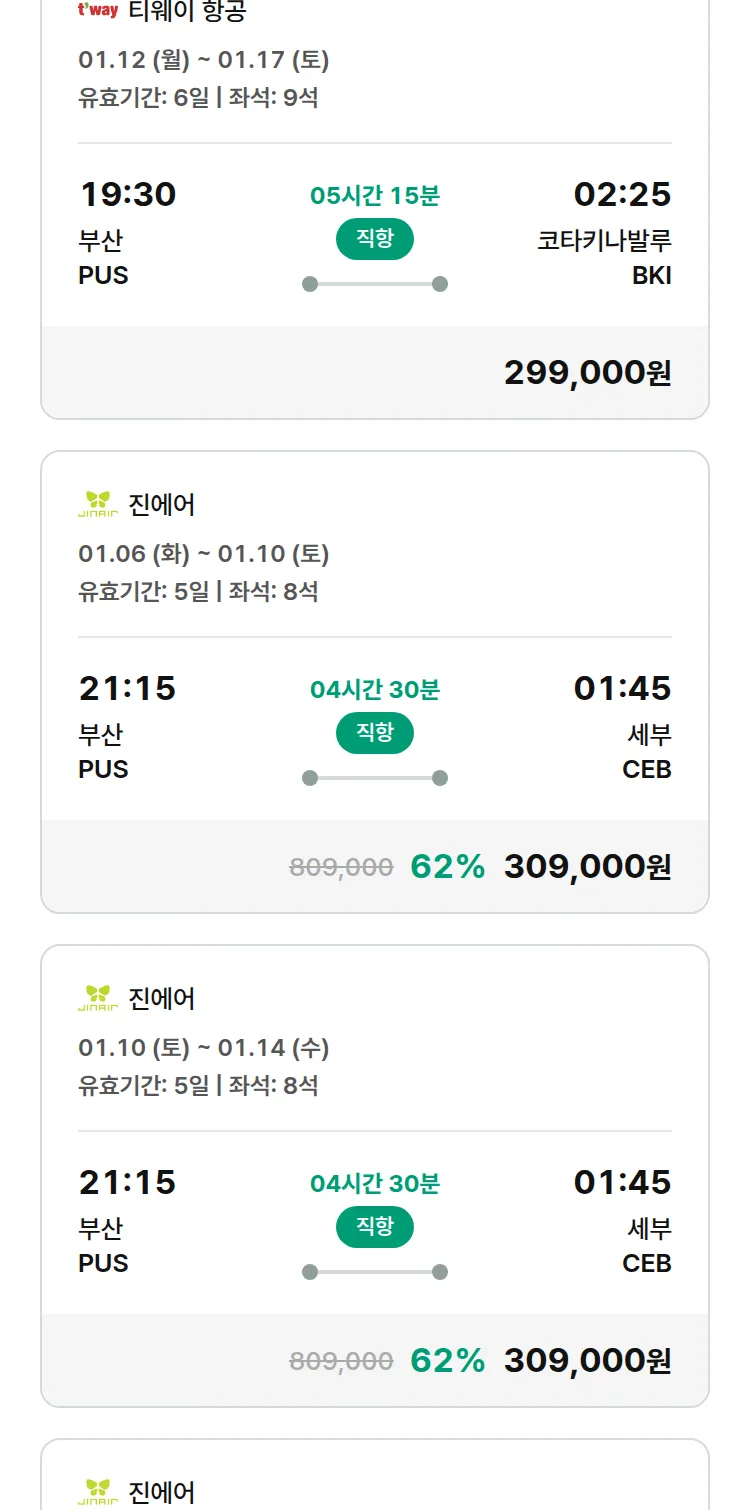Click the 티웨이 항공 airline name
This screenshot has height=1510, width=750.
[188, 11]
